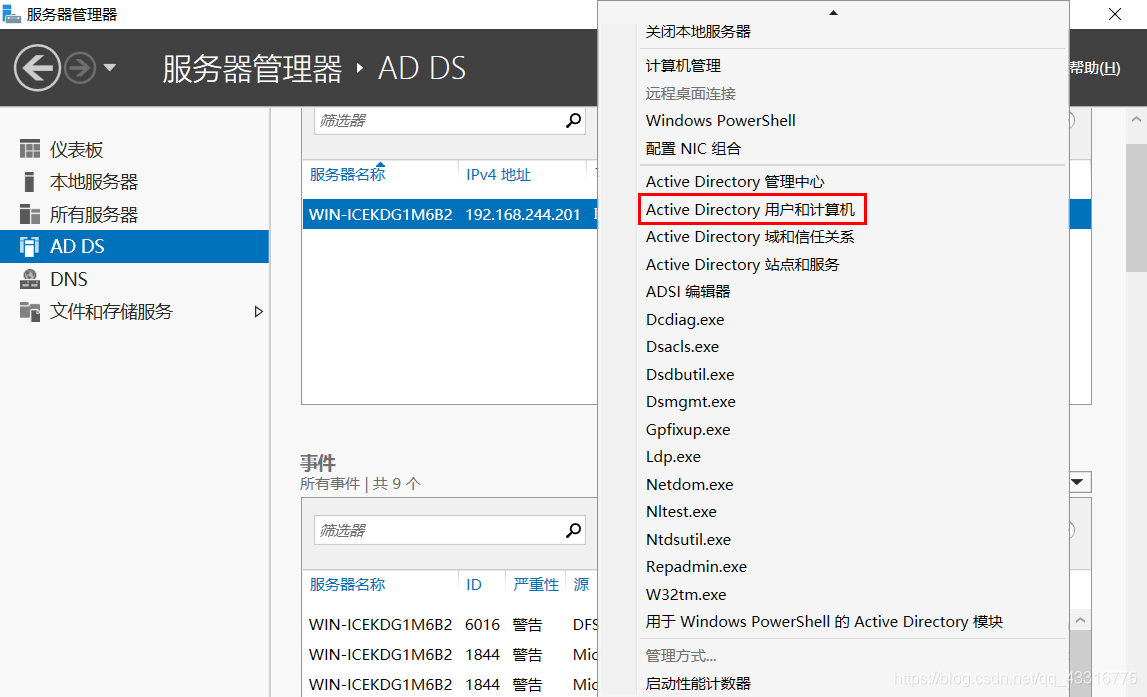Screen dimensions: 1147x697
Task: Sort events by 严重性 column
Action: pyautogui.click(x=535, y=584)
